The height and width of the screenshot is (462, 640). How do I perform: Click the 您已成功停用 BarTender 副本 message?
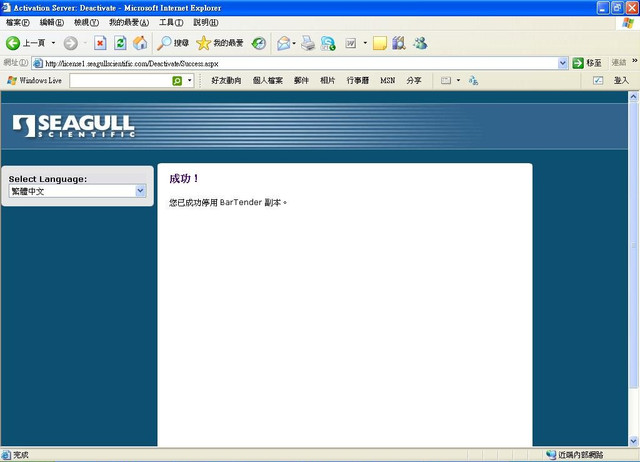tap(228, 202)
